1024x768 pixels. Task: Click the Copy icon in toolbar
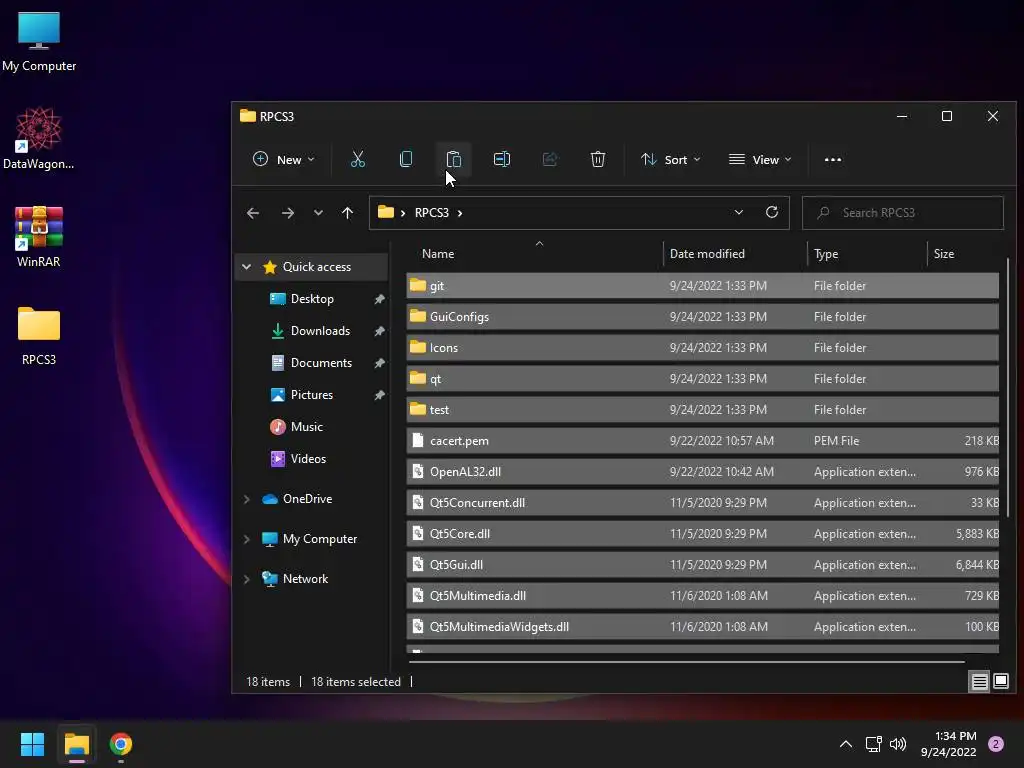pyautogui.click(x=406, y=159)
